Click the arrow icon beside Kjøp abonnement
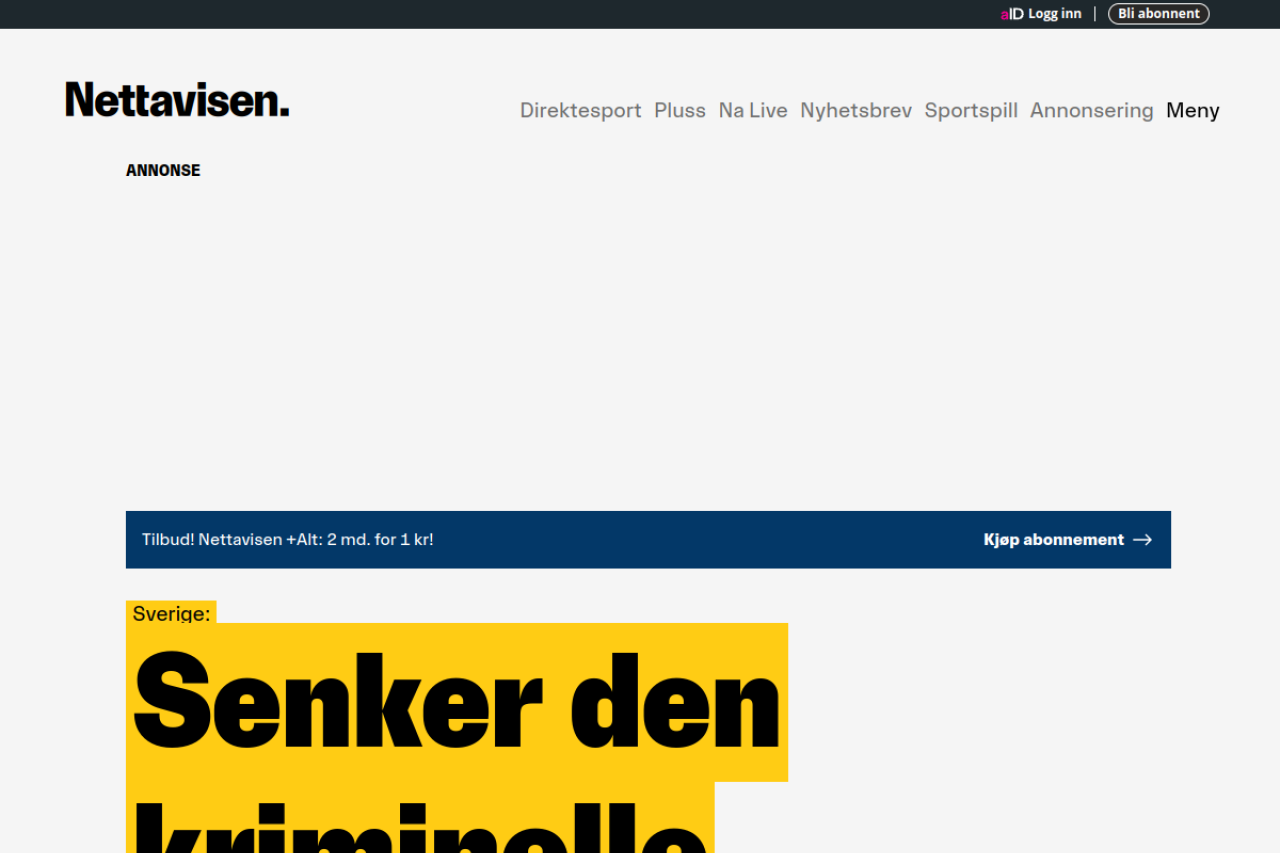The height and width of the screenshot is (853, 1280). coord(1142,540)
